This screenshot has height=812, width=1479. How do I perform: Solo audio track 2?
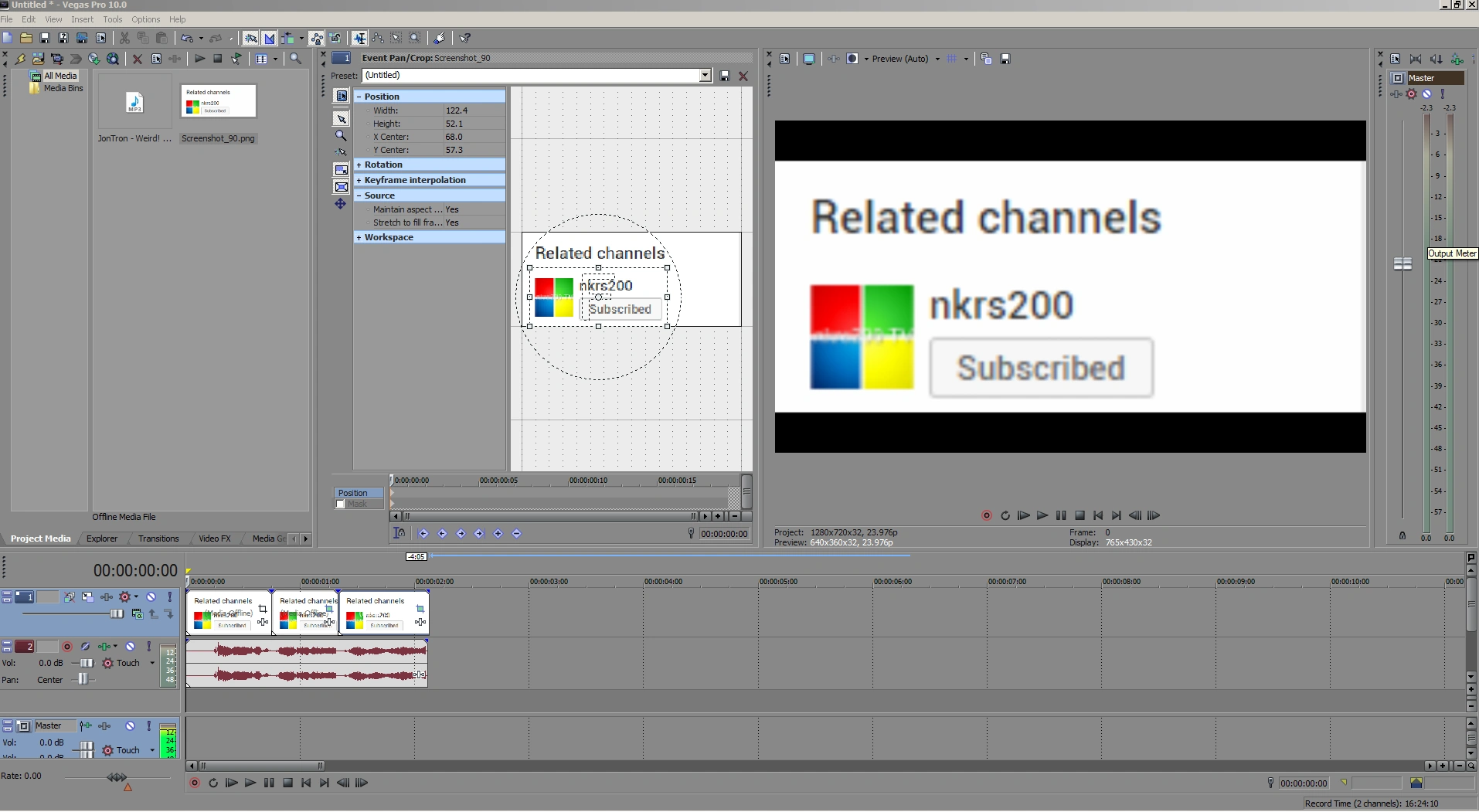pos(149,647)
